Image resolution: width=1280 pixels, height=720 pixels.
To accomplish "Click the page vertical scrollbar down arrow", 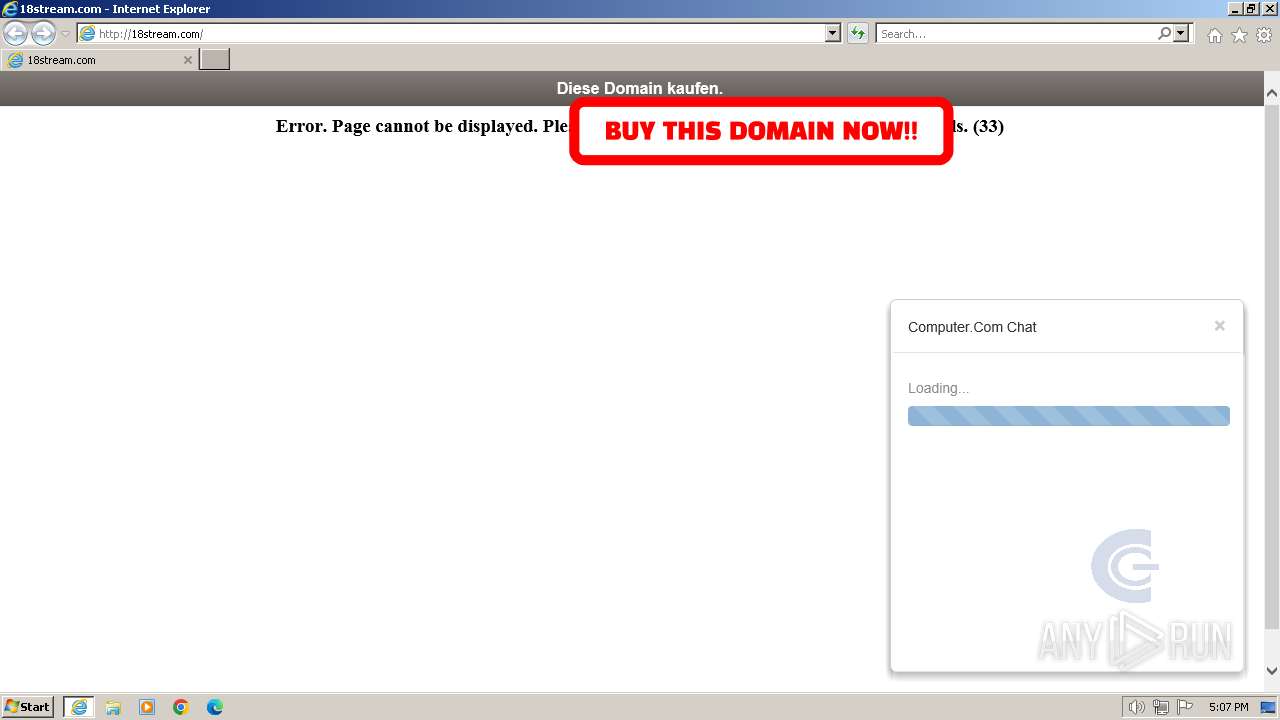I will point(1272,671).
